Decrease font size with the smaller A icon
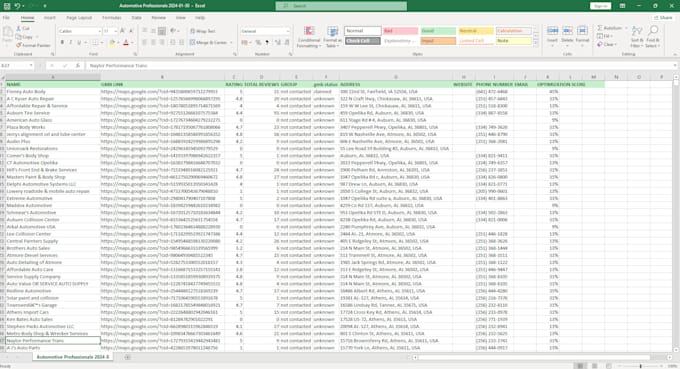This screenshot has width=680, height=369. [x=131, y=31]
